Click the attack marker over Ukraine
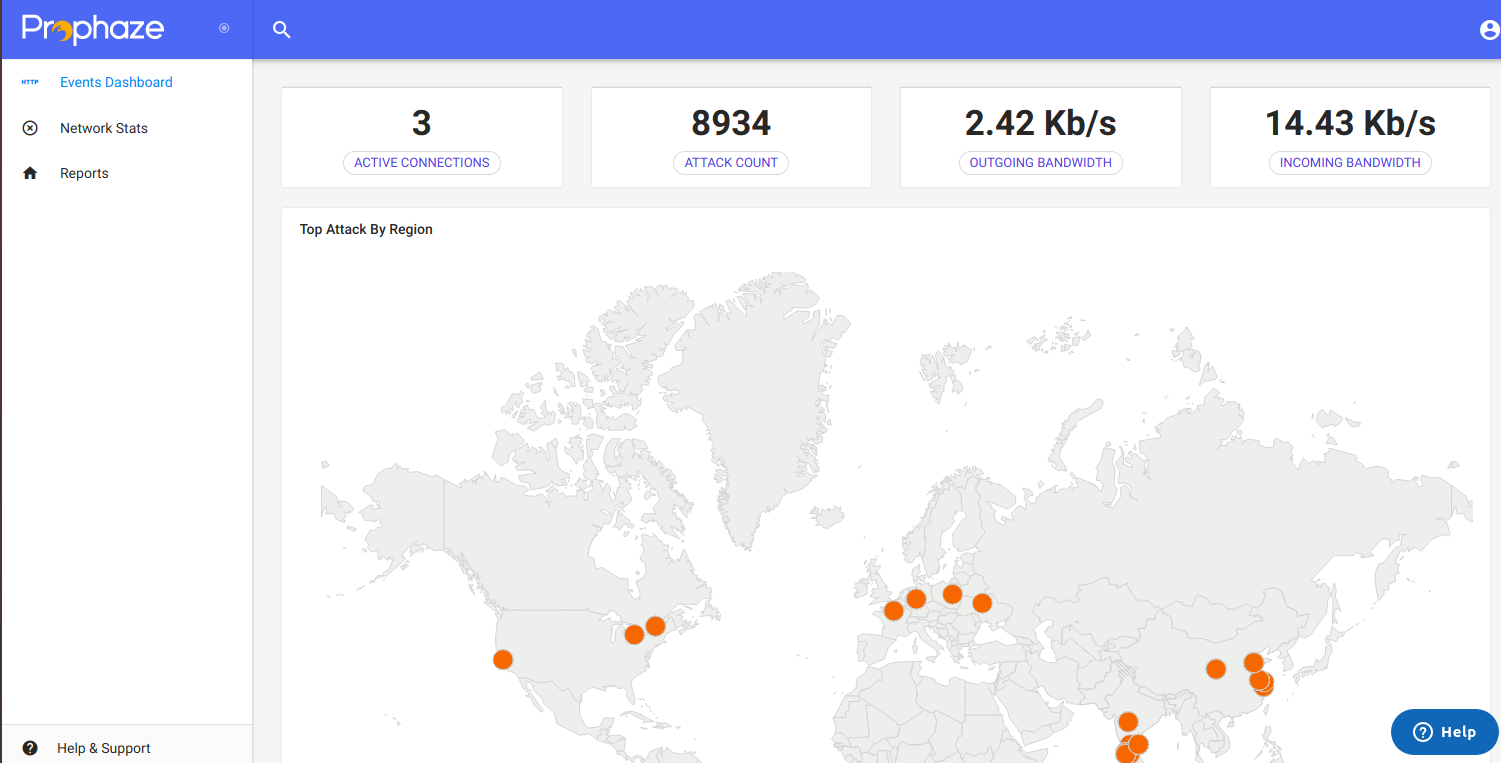Viewport: 1501px width, 763px height. tap(982, 603)
